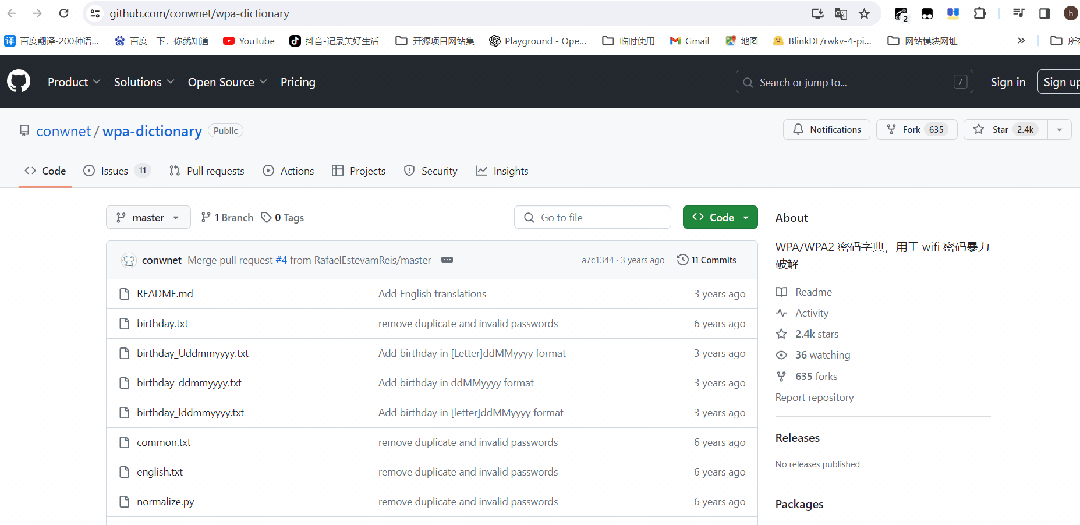Expand the hidden bookmarks chevron
1080x525 pixels.
pos(1021,41)
